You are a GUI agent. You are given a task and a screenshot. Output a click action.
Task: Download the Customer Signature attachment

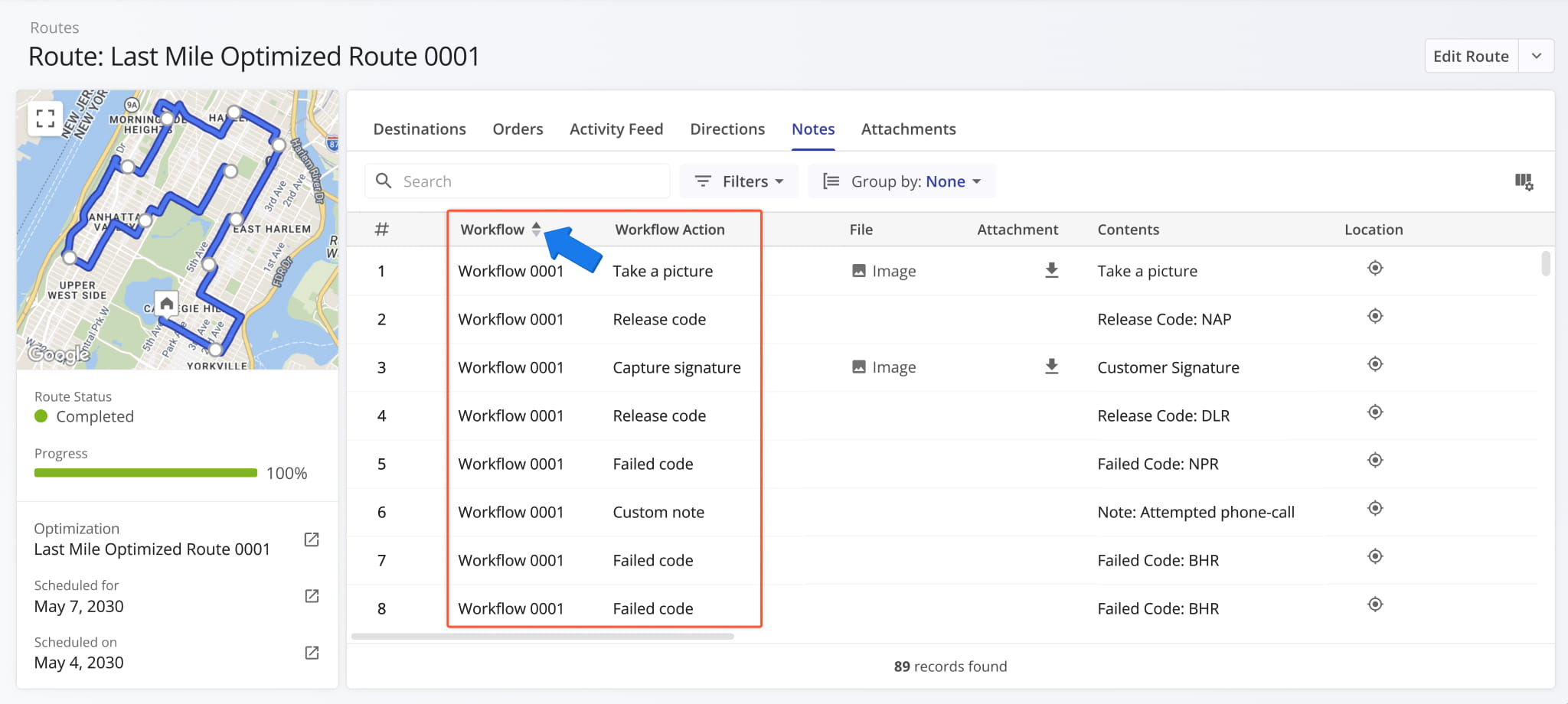coord(1051,367)
